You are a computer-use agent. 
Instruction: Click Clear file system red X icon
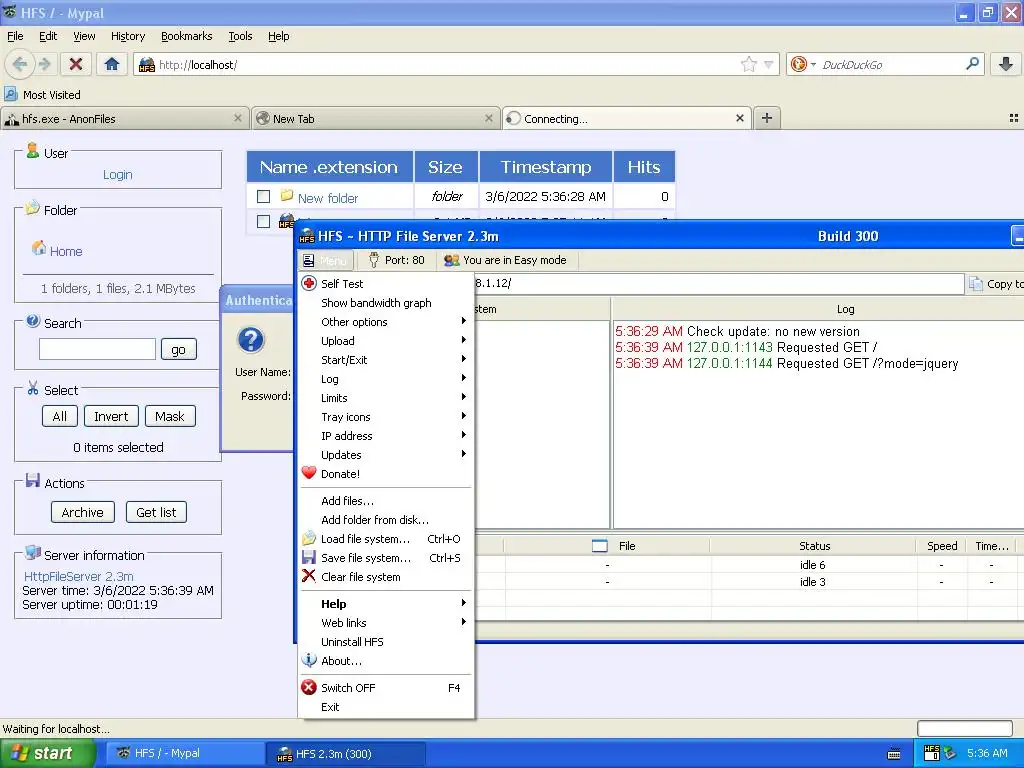click(309, 576)
